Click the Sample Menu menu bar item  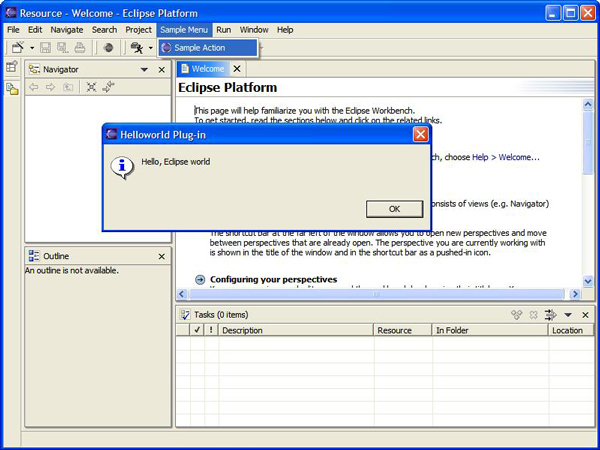pyautogui.click(x=184, y=30)
